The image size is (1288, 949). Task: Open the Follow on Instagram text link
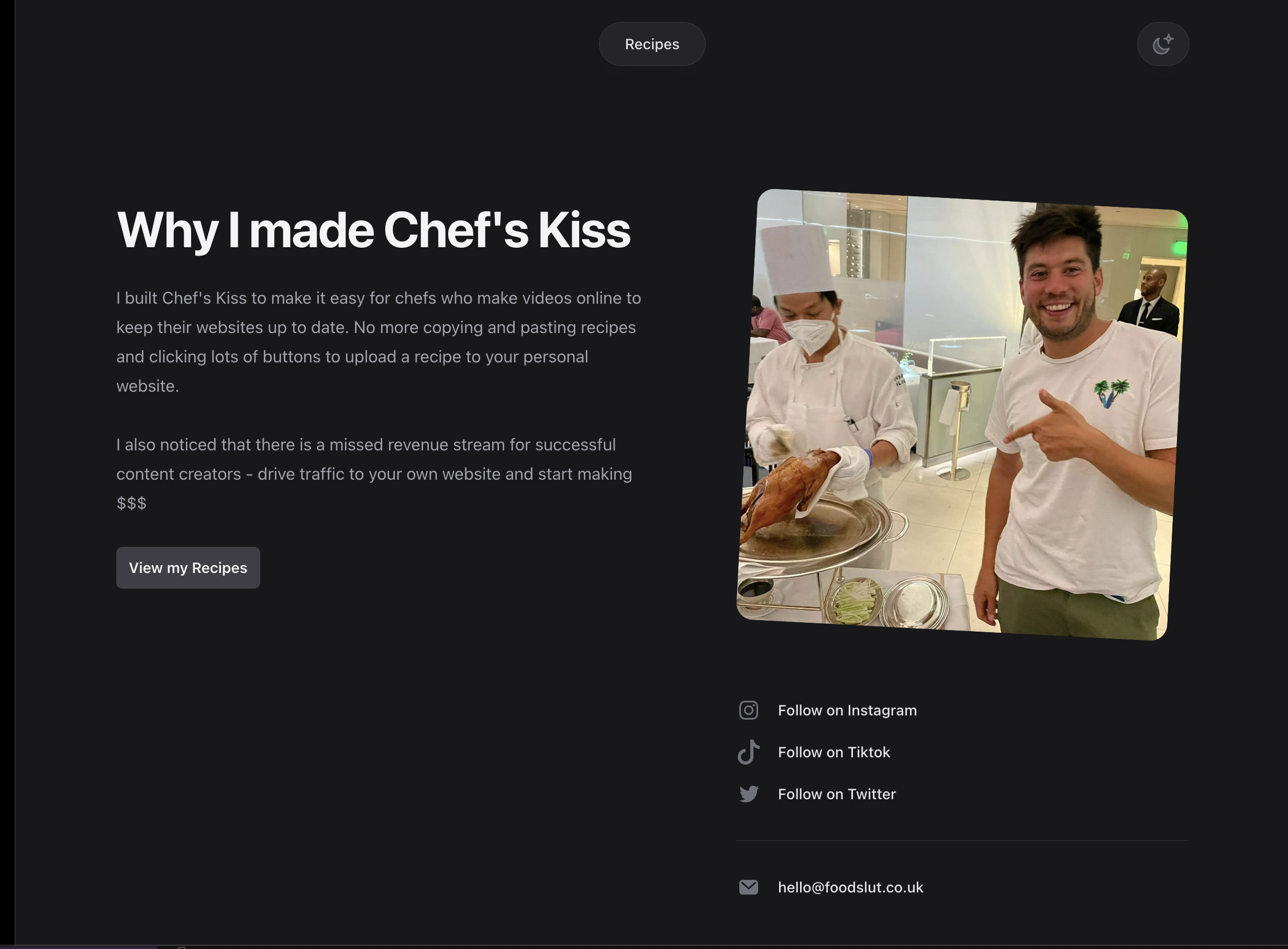[847, 711]
